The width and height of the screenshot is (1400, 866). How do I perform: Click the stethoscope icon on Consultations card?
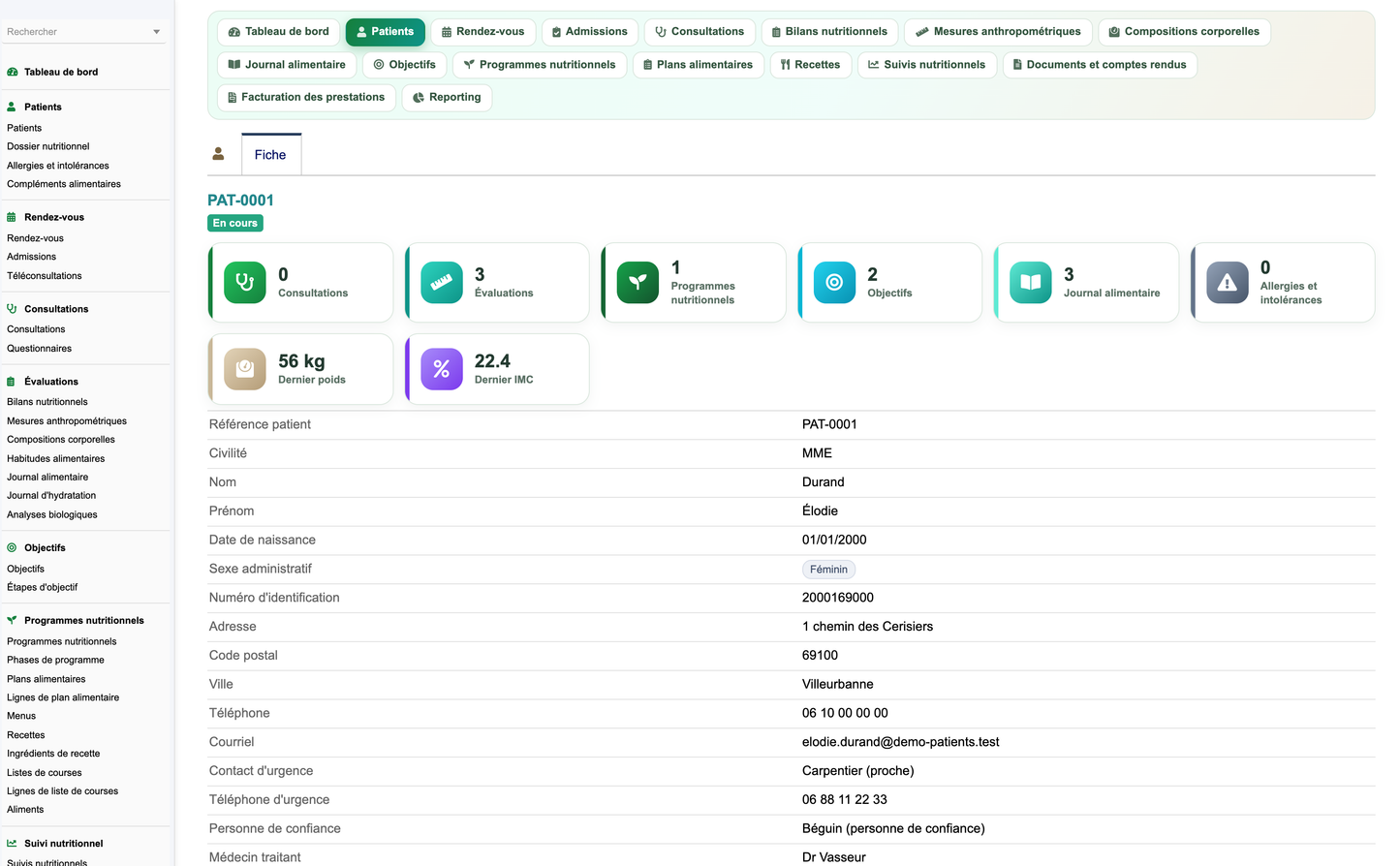point(245,283)
